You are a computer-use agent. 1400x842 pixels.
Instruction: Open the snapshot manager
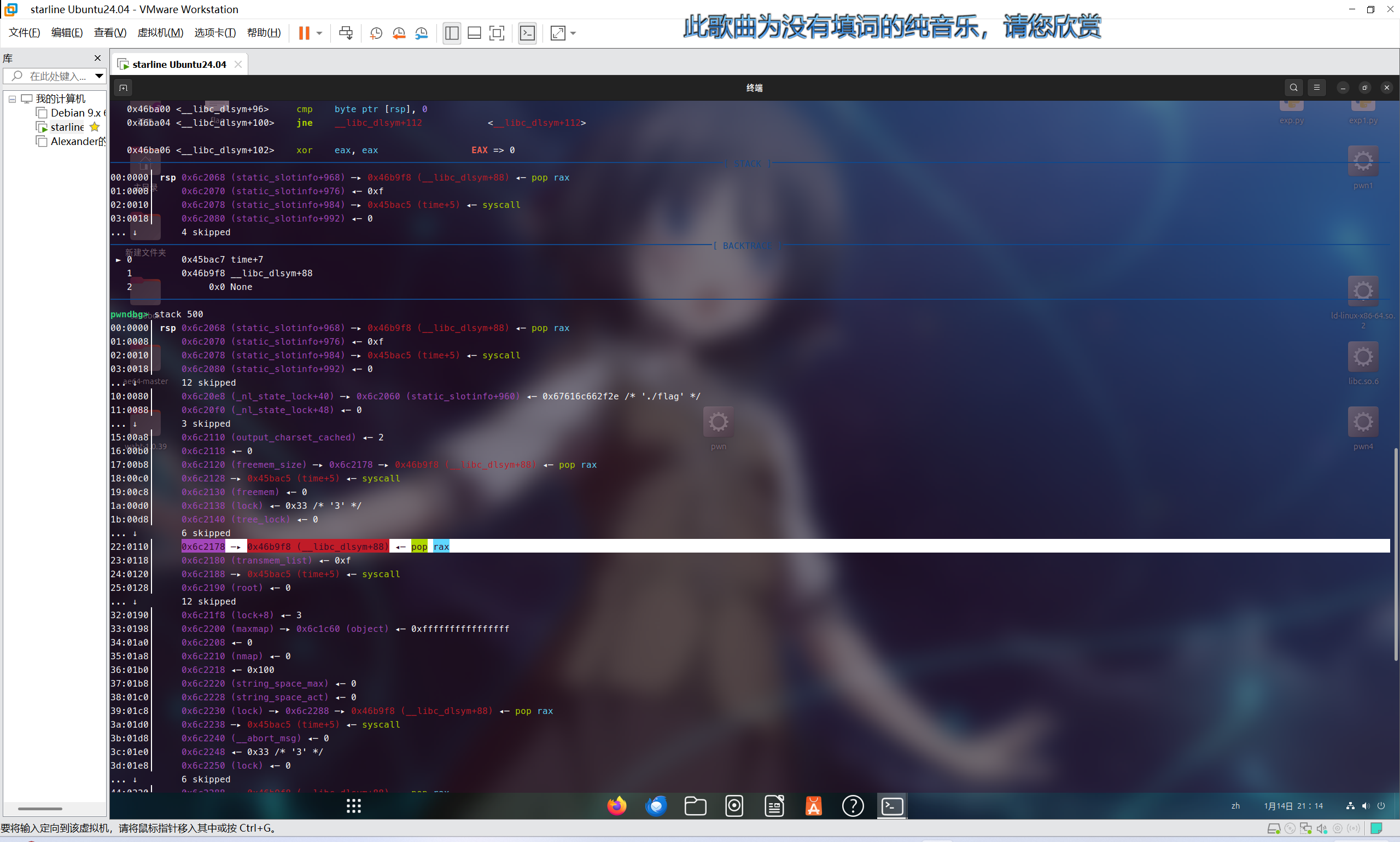[421, 33]
